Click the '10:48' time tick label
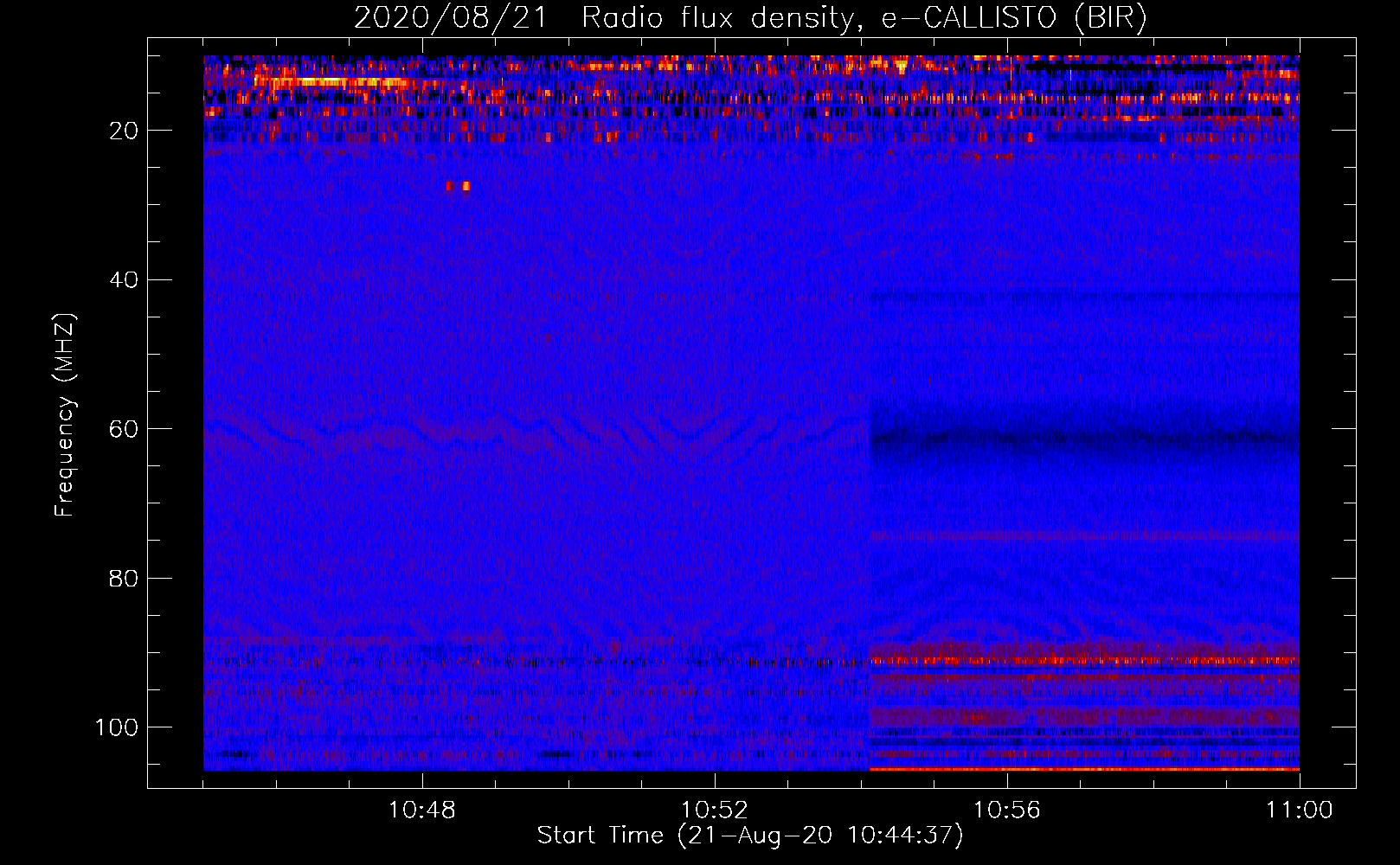Viewport: 1400px width, 865px height. [422, 811]
